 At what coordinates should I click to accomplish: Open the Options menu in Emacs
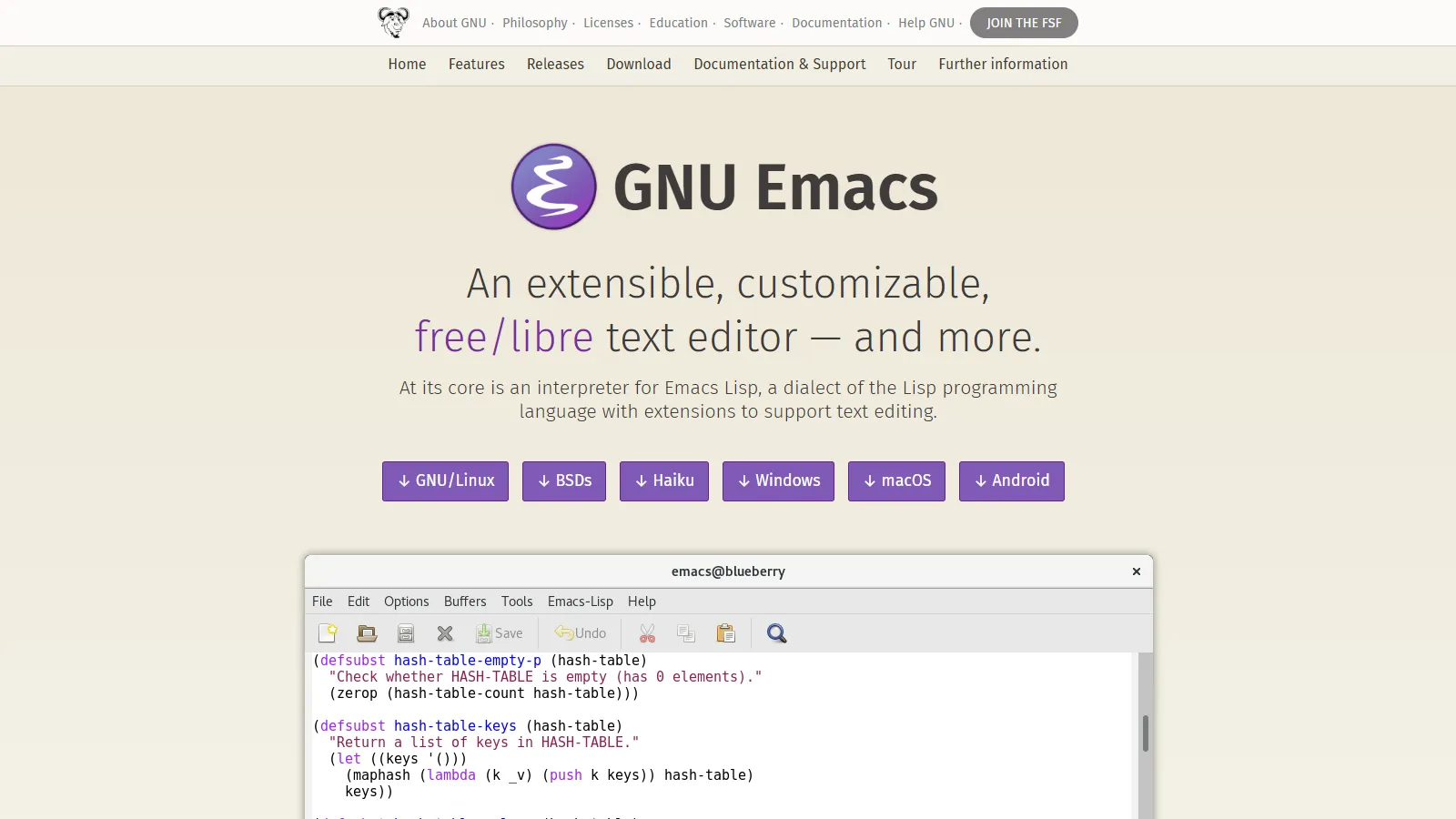pyautogui.click(x=406, y=602)
